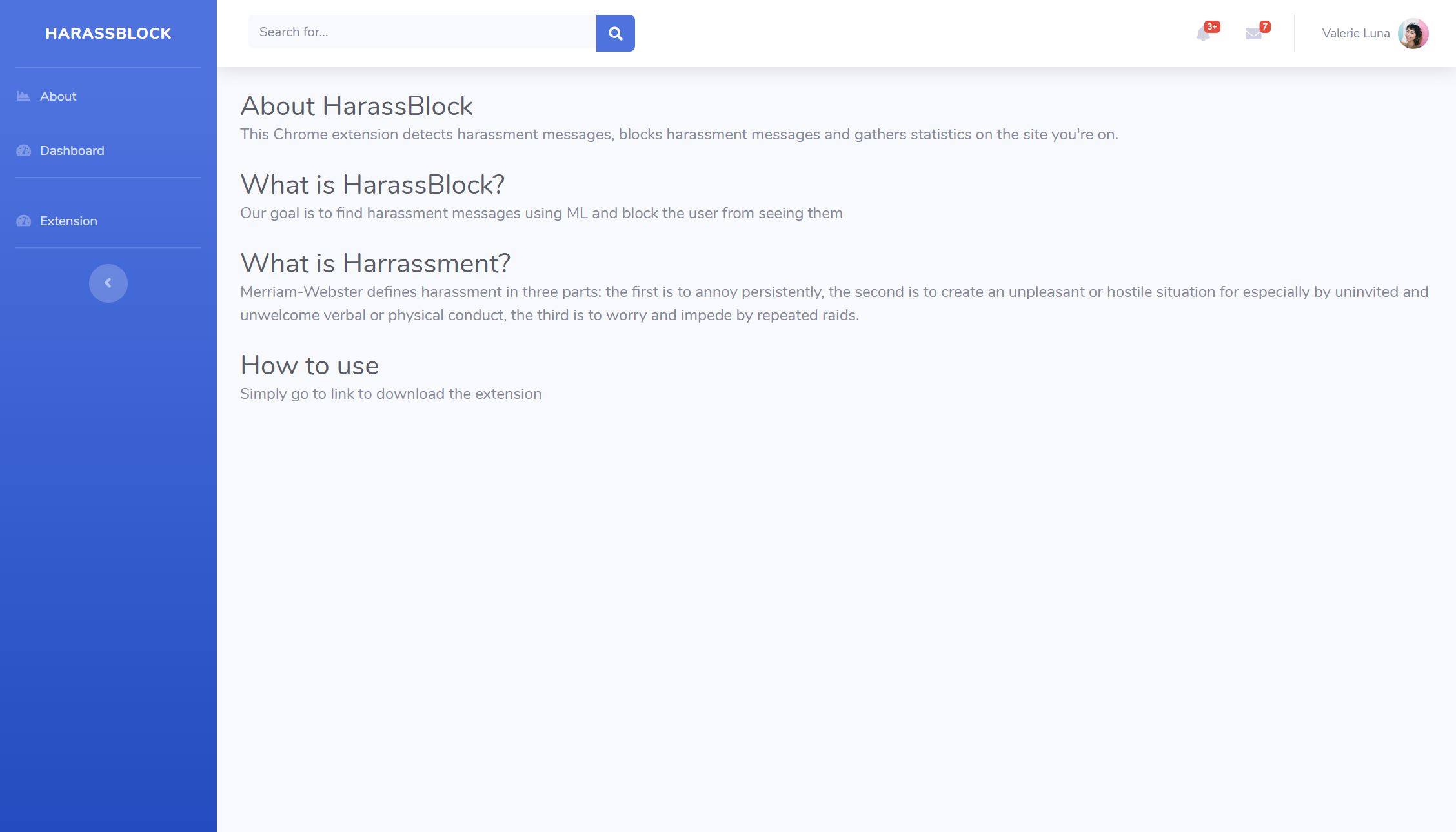
Task: Open the bell notifications alerts icon
Action: [x=1202, y=34]
